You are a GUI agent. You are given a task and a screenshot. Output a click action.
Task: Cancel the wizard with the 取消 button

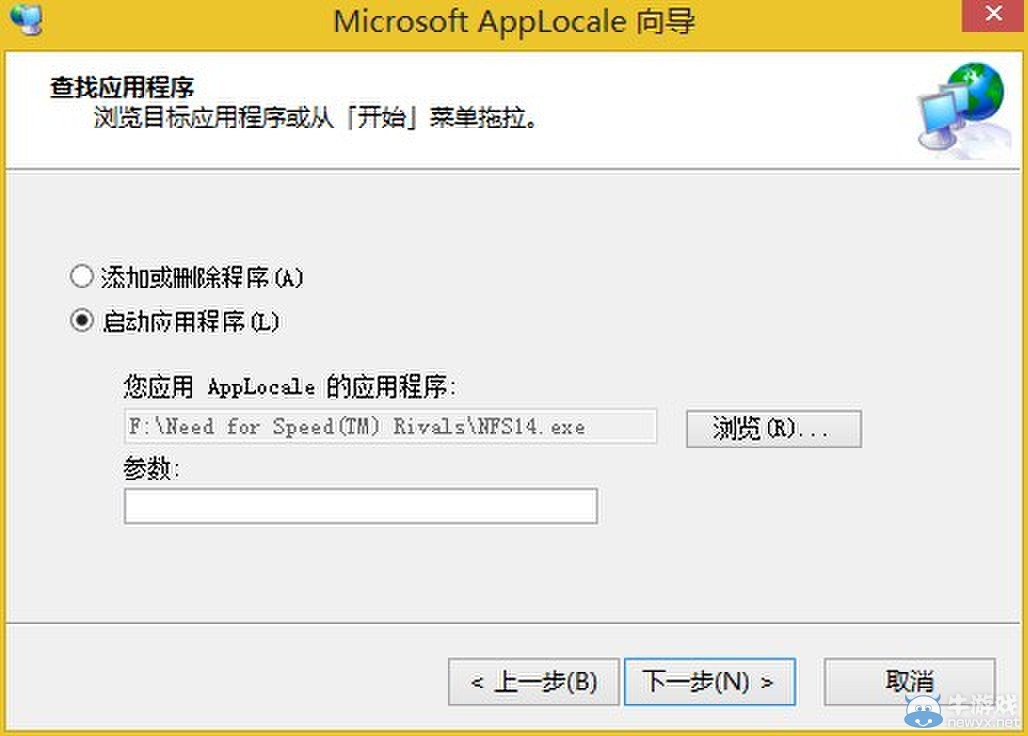[909, 682]
